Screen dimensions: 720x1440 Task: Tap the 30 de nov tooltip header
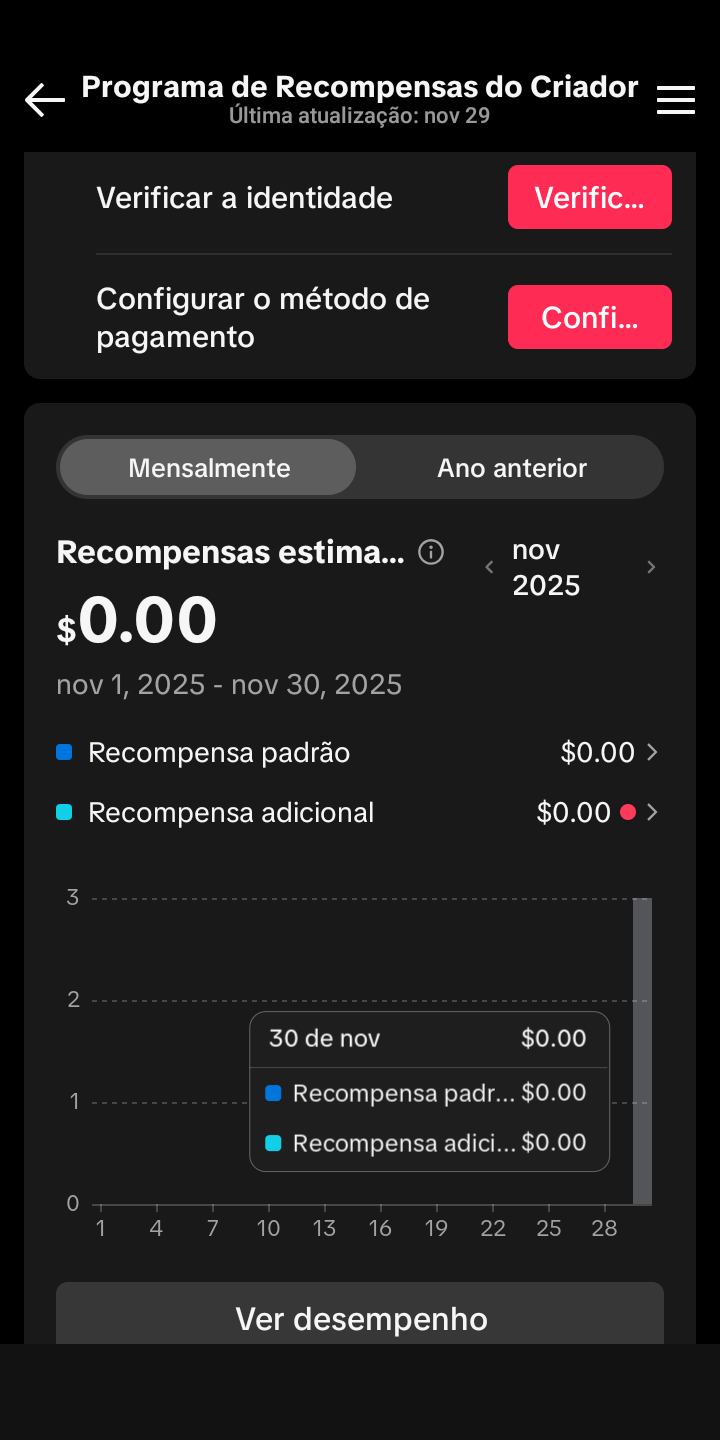pos(325,1038)
